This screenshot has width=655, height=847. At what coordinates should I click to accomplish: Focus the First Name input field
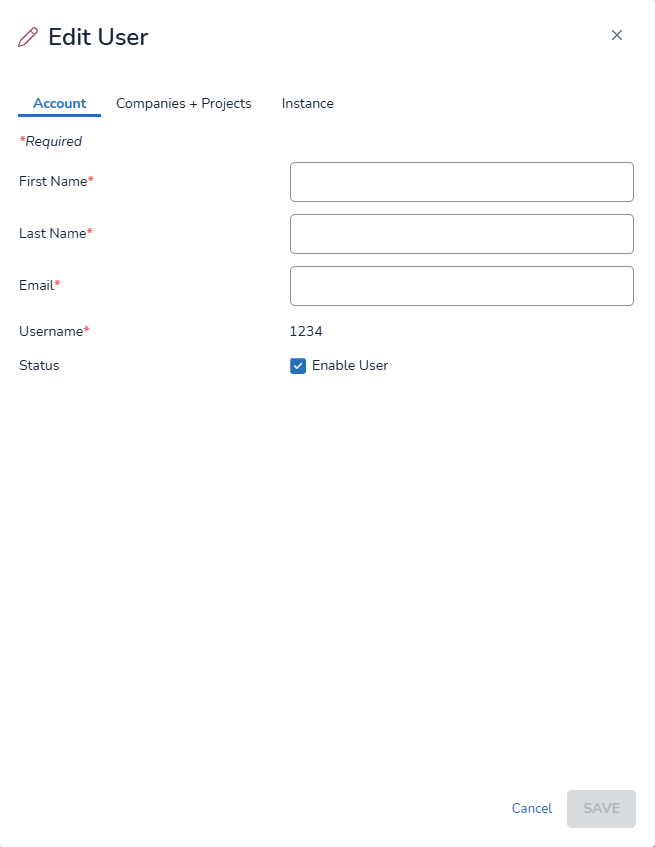[461, 182]
